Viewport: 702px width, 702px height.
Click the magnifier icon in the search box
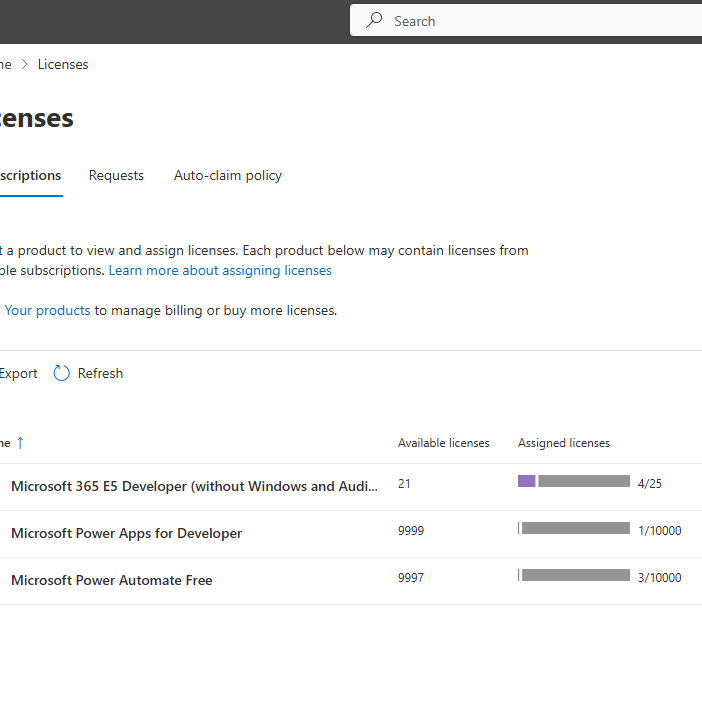click(x=375, y=20)
